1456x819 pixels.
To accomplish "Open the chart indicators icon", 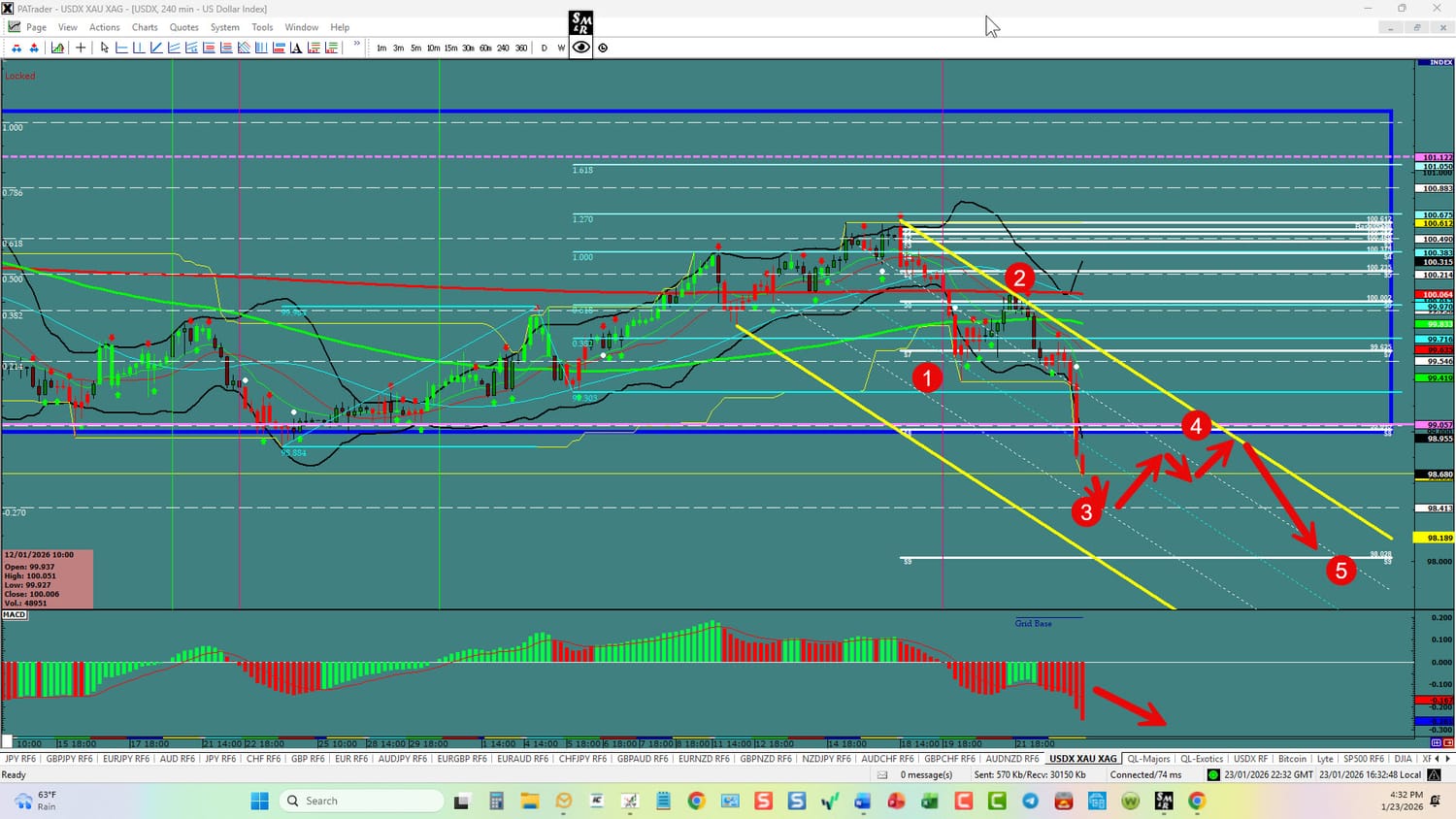I will [x=58, y=48].
